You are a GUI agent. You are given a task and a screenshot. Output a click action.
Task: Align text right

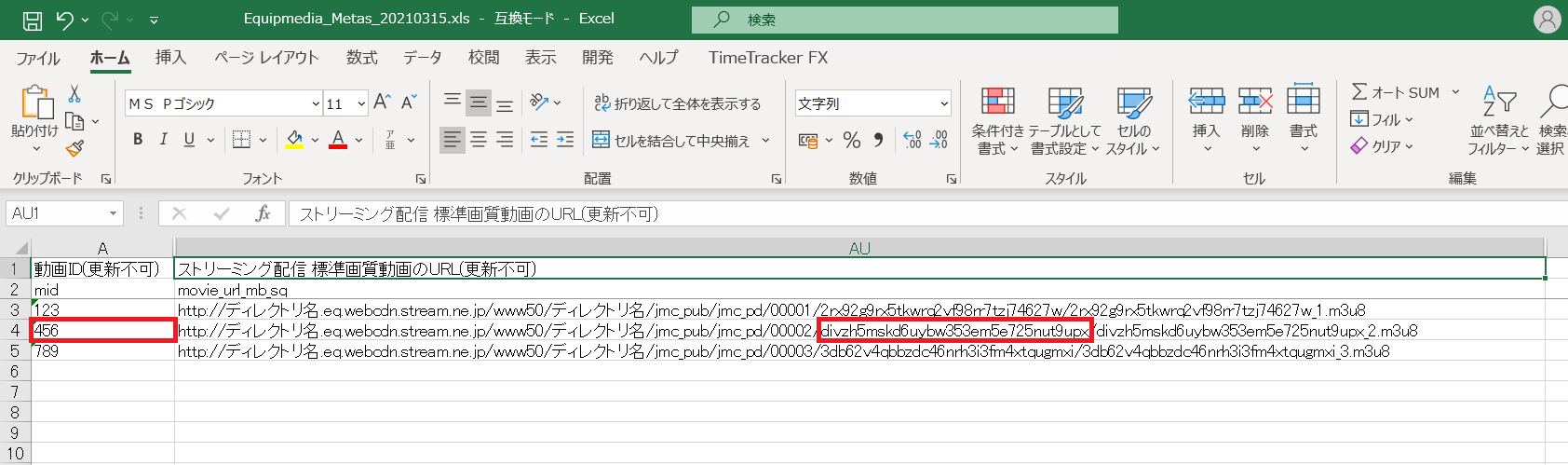click(x=505, y=140)
